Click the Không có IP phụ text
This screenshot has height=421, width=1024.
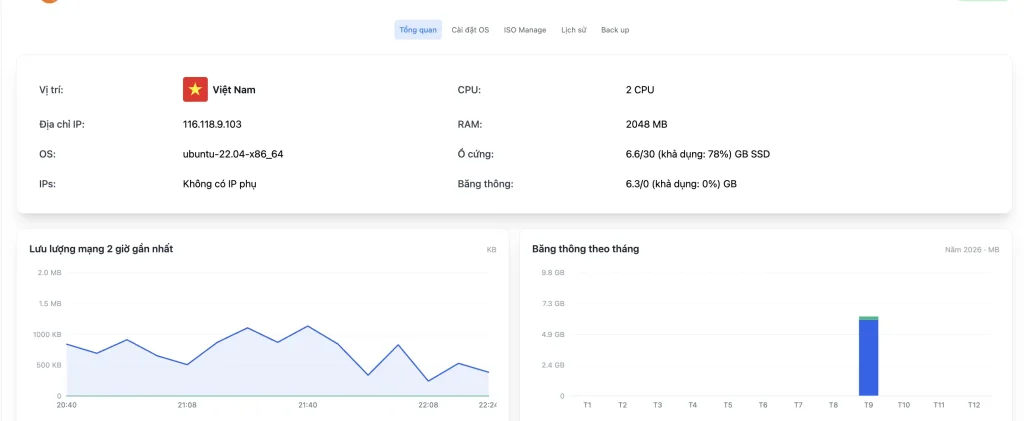(x=220, y=184)
